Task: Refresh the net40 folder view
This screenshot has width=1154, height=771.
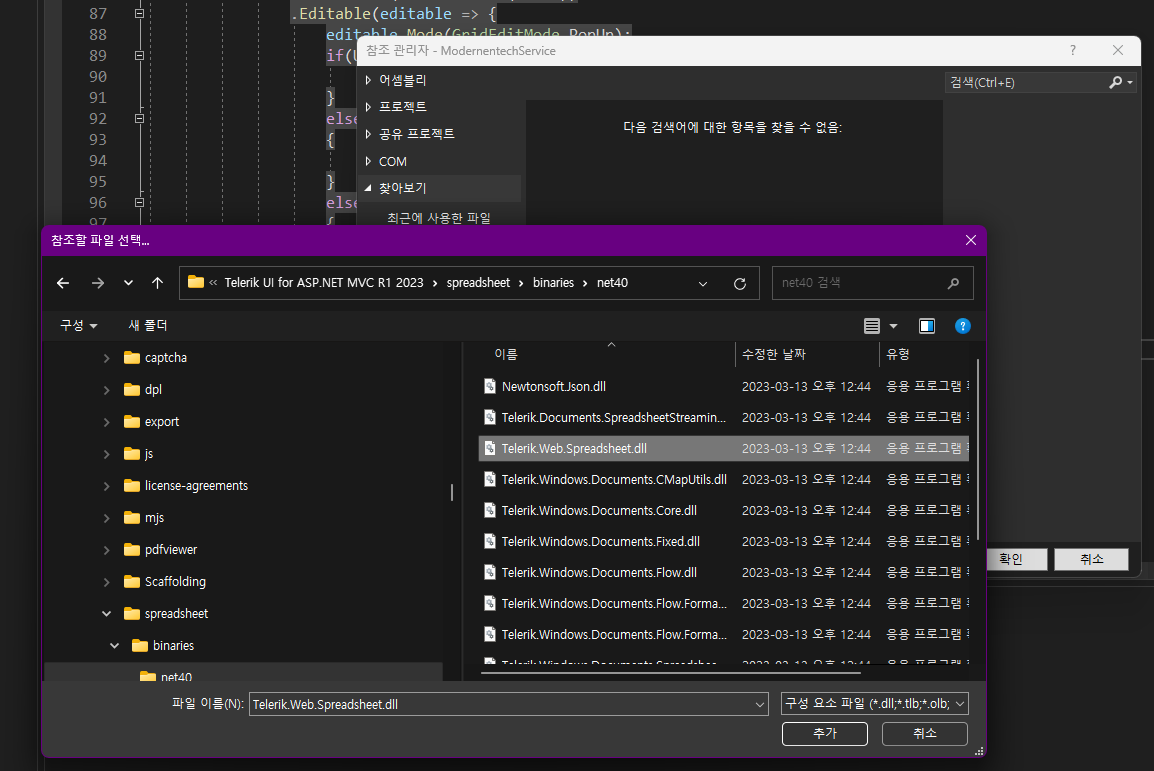Action: click(x=739, y=283)
